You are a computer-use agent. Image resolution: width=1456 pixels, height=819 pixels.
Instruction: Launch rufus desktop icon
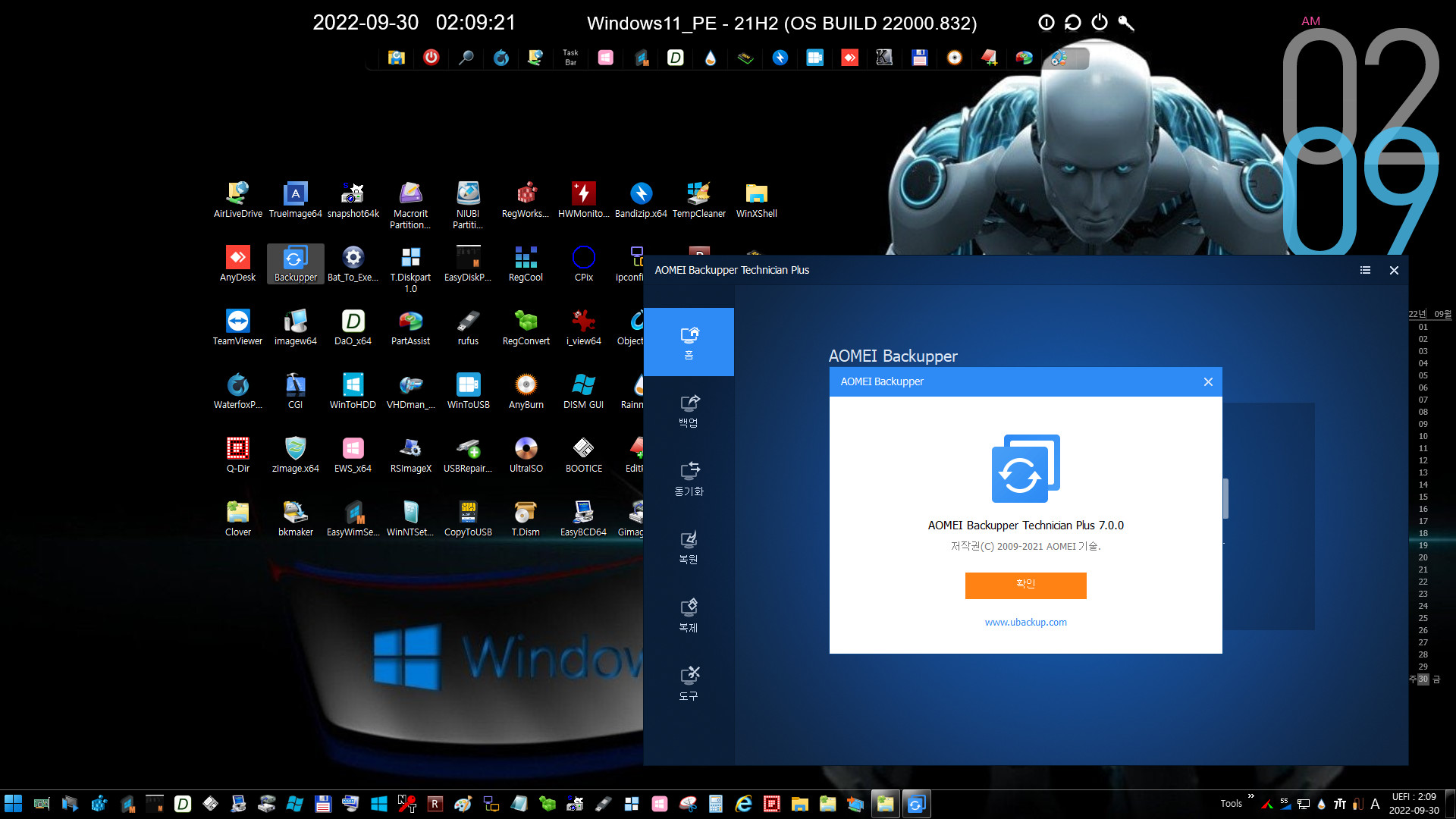pos(468,328)
